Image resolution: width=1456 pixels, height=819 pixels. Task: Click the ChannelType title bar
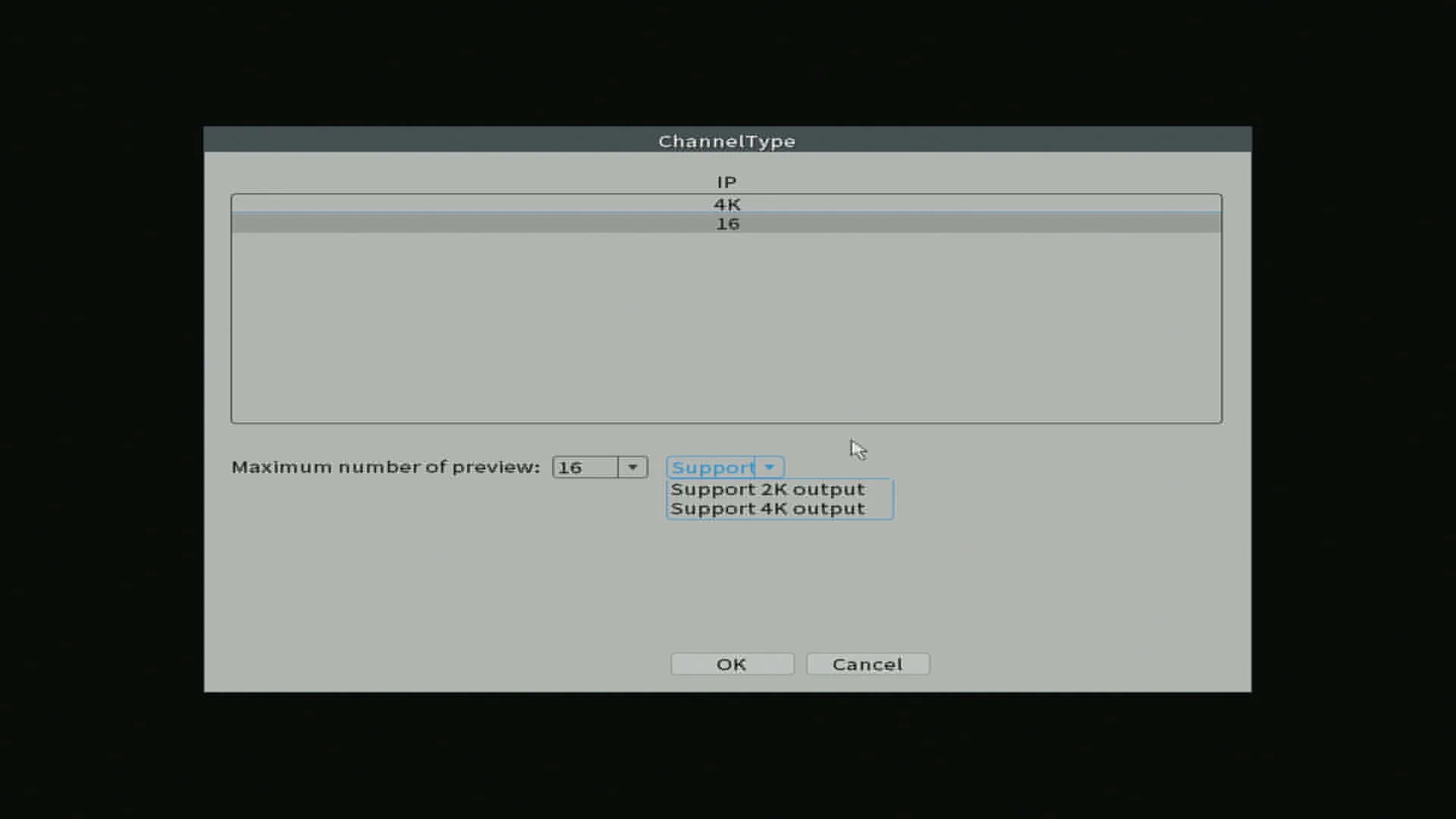(727, 140)
